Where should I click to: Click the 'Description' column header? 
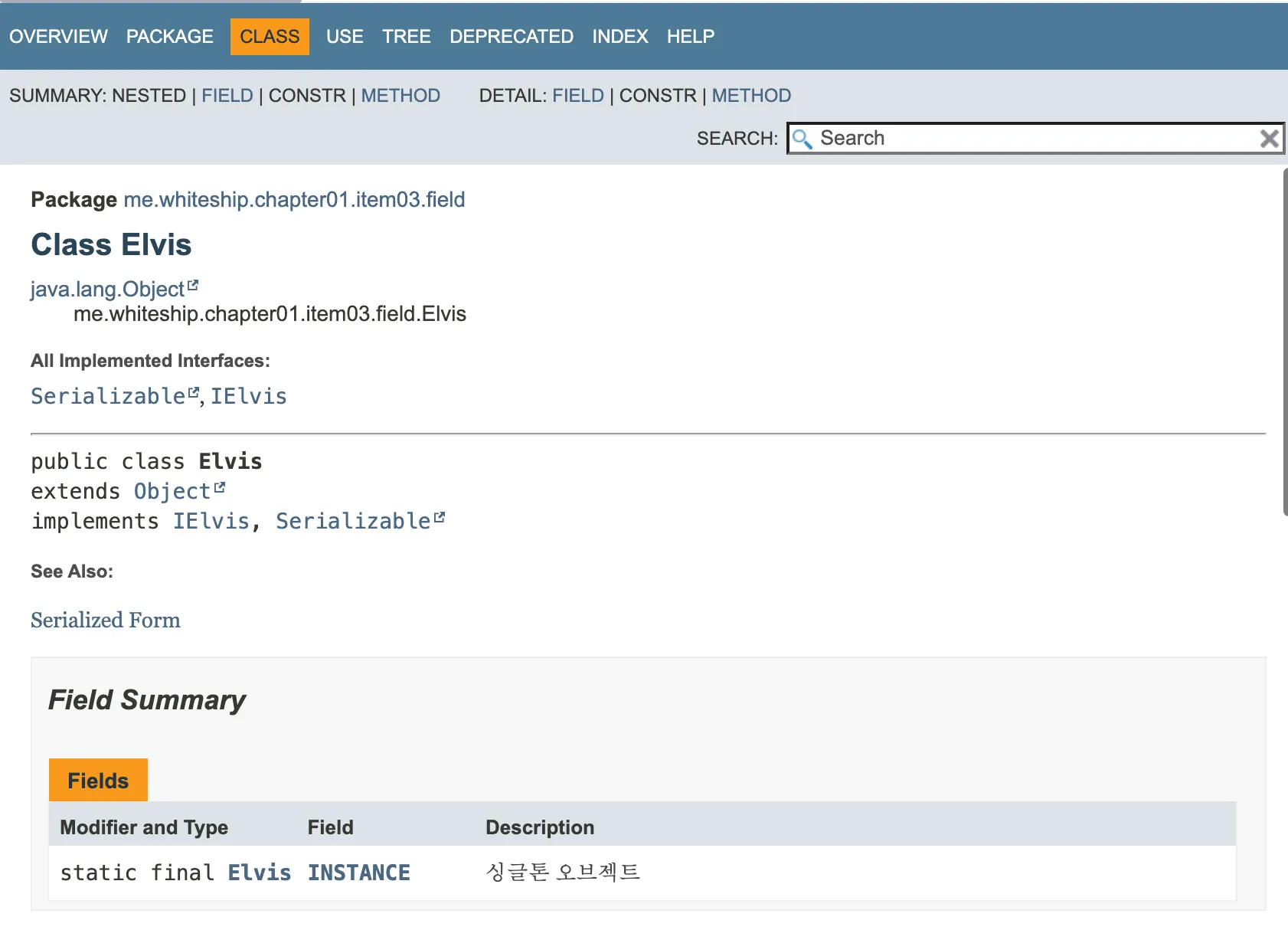click(540, 827)
